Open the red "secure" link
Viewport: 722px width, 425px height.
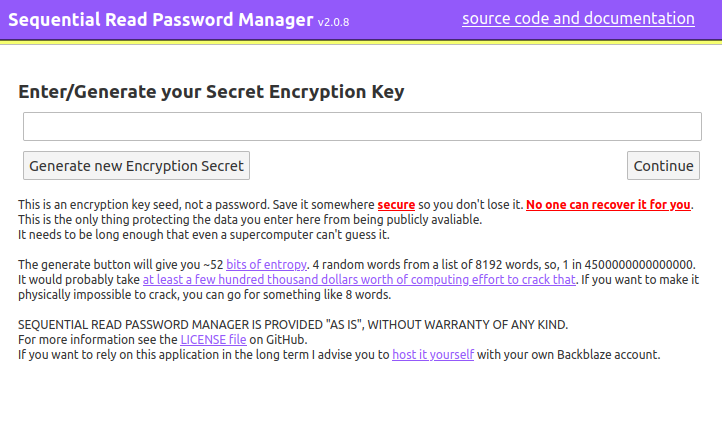[396, 205]
